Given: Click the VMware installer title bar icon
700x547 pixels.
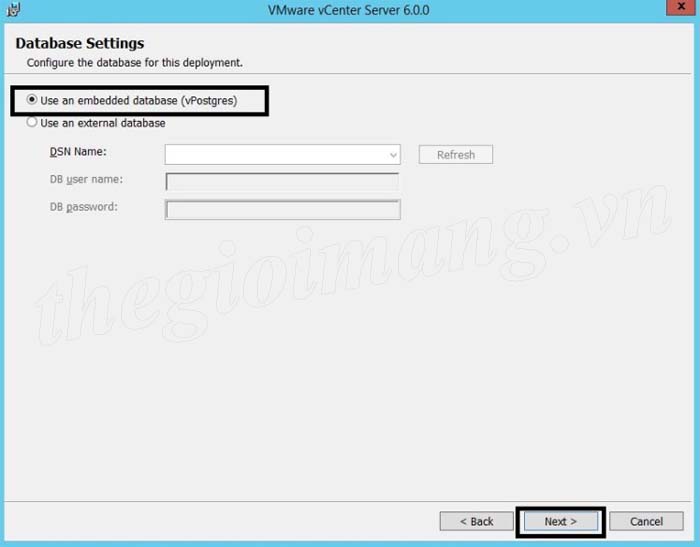Looking at the screenshot, I should [x=13, y=9].
